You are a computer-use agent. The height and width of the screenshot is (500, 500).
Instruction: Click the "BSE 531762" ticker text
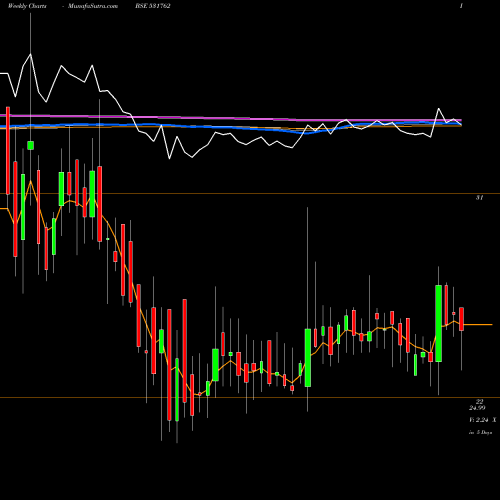pos(153,6)
